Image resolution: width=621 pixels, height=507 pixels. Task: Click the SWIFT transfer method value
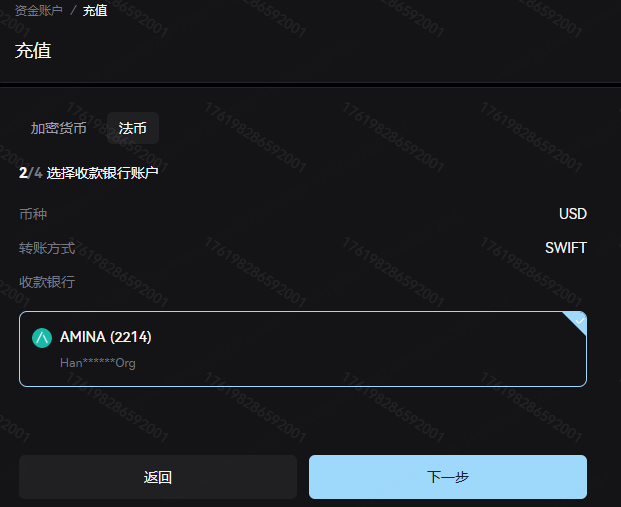pos(566,248)
